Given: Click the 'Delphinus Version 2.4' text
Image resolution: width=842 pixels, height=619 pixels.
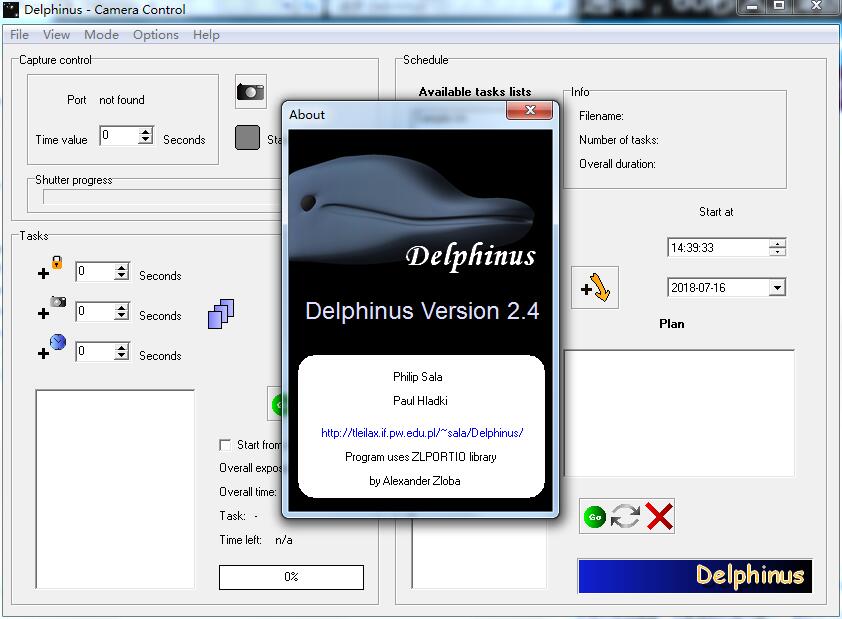Looking at the screenshot, I should pos(422,311).
